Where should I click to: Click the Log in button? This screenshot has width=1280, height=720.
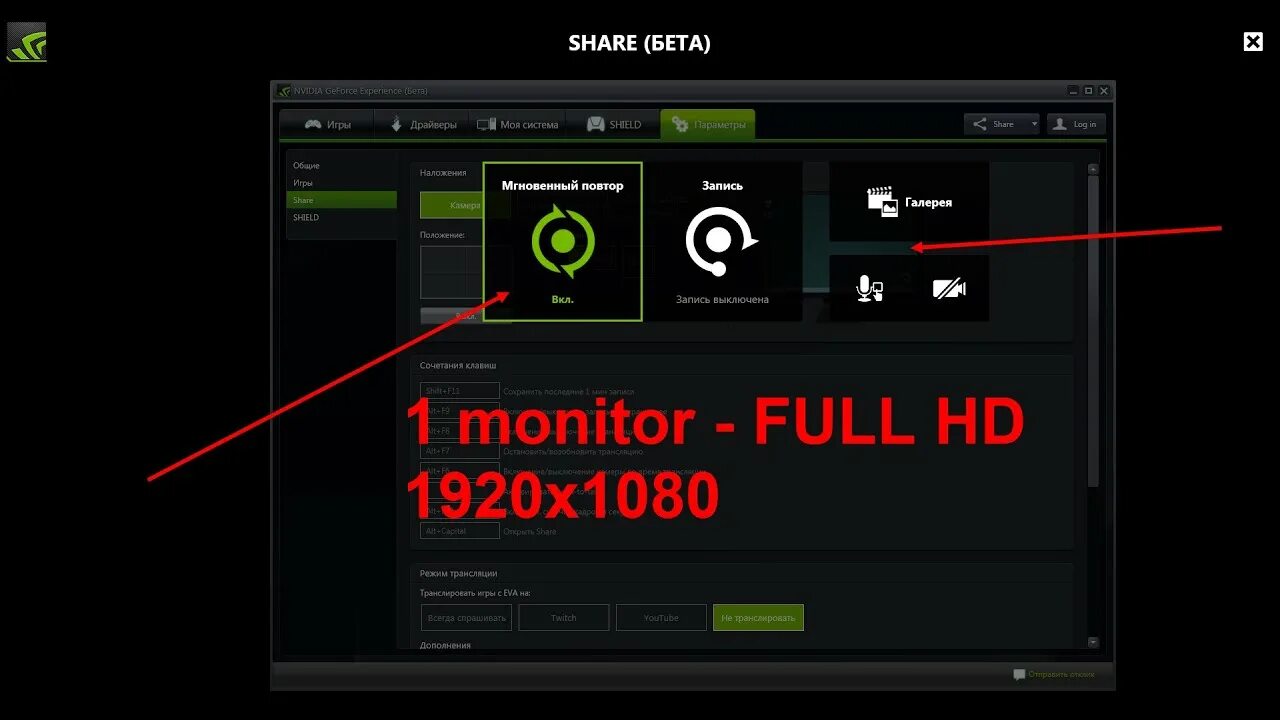(x=1076, y=124)
